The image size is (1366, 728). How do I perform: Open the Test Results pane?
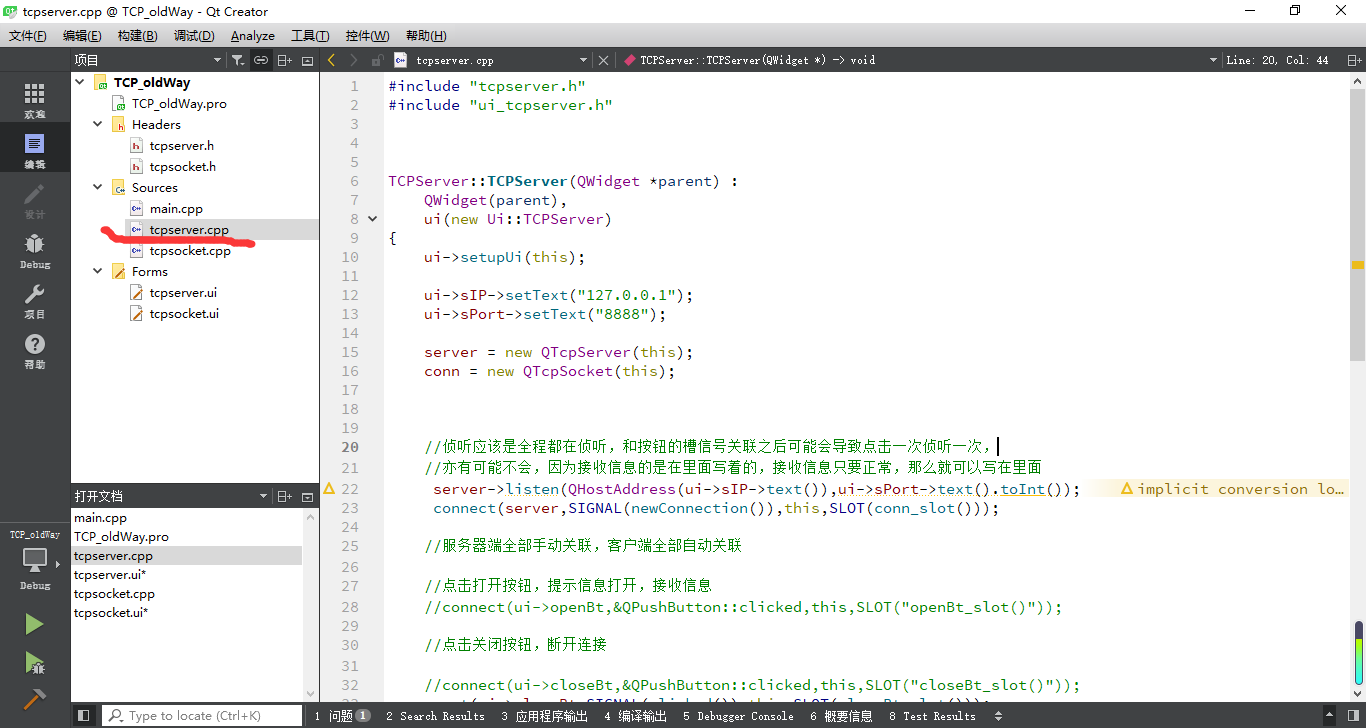pos(931,716)
